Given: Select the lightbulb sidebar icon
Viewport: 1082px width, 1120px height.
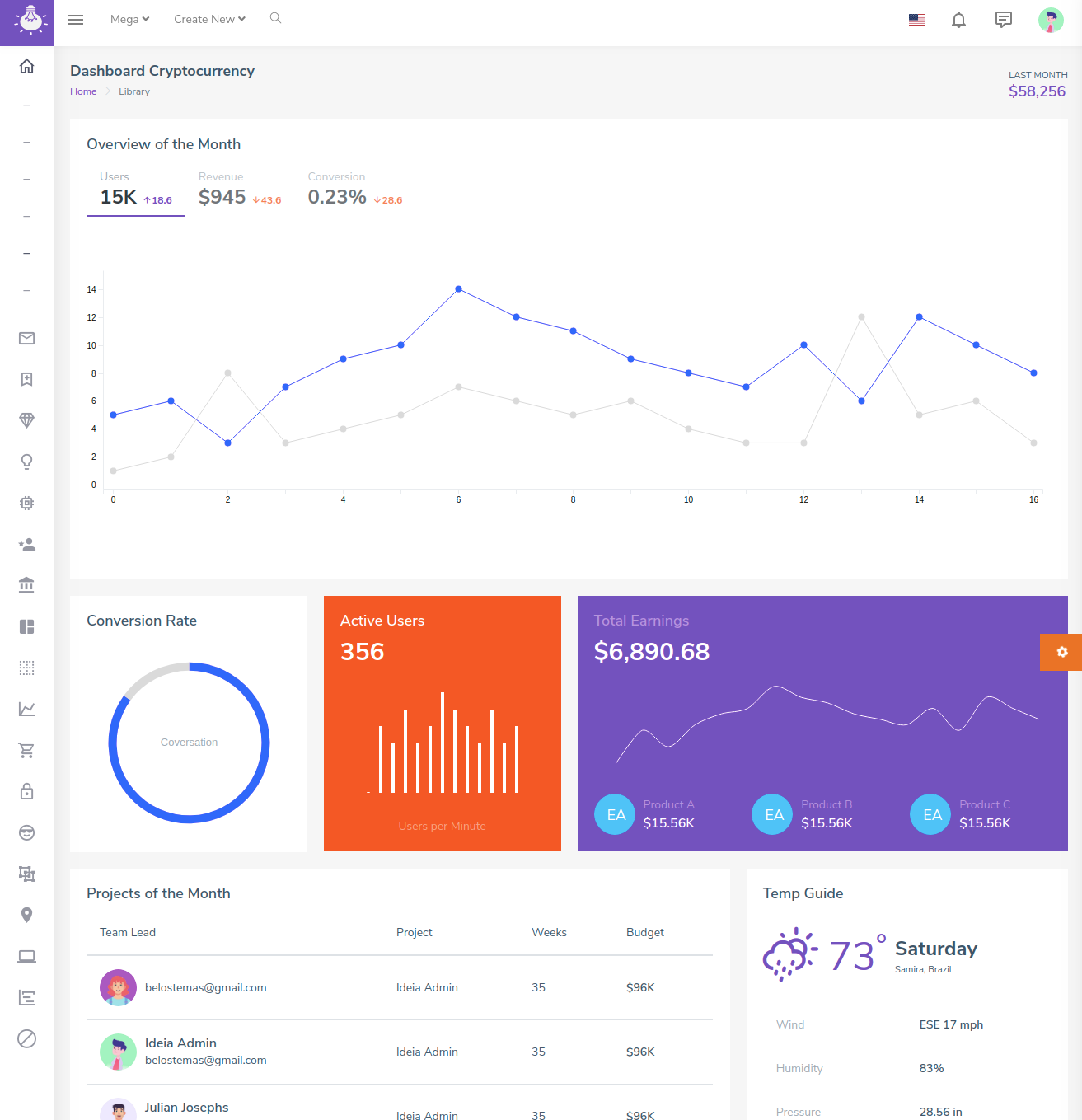Looking at the screenshot, I should point(26,462).
